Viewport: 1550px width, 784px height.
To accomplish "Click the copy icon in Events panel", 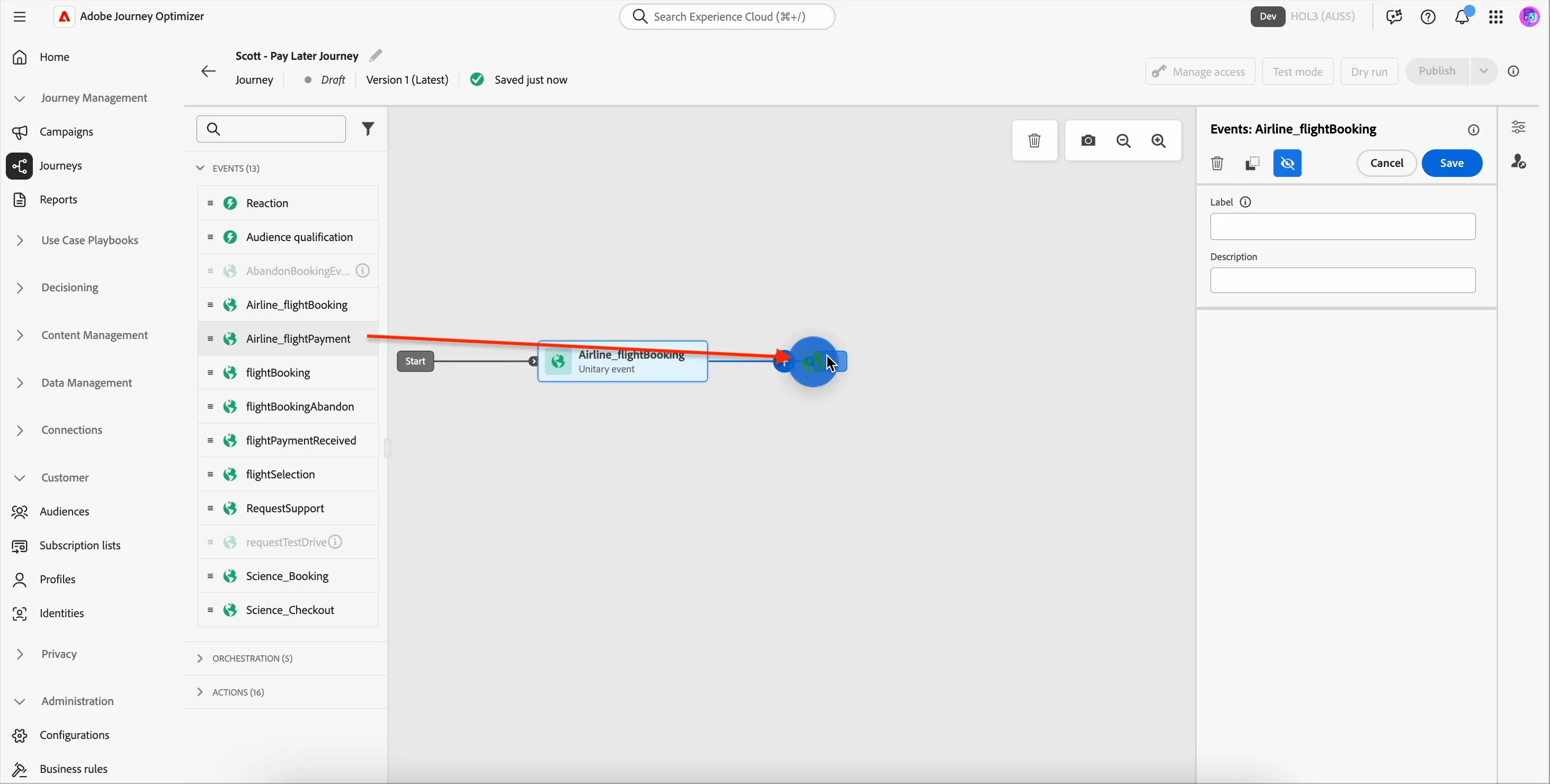I will point(1252,163).
